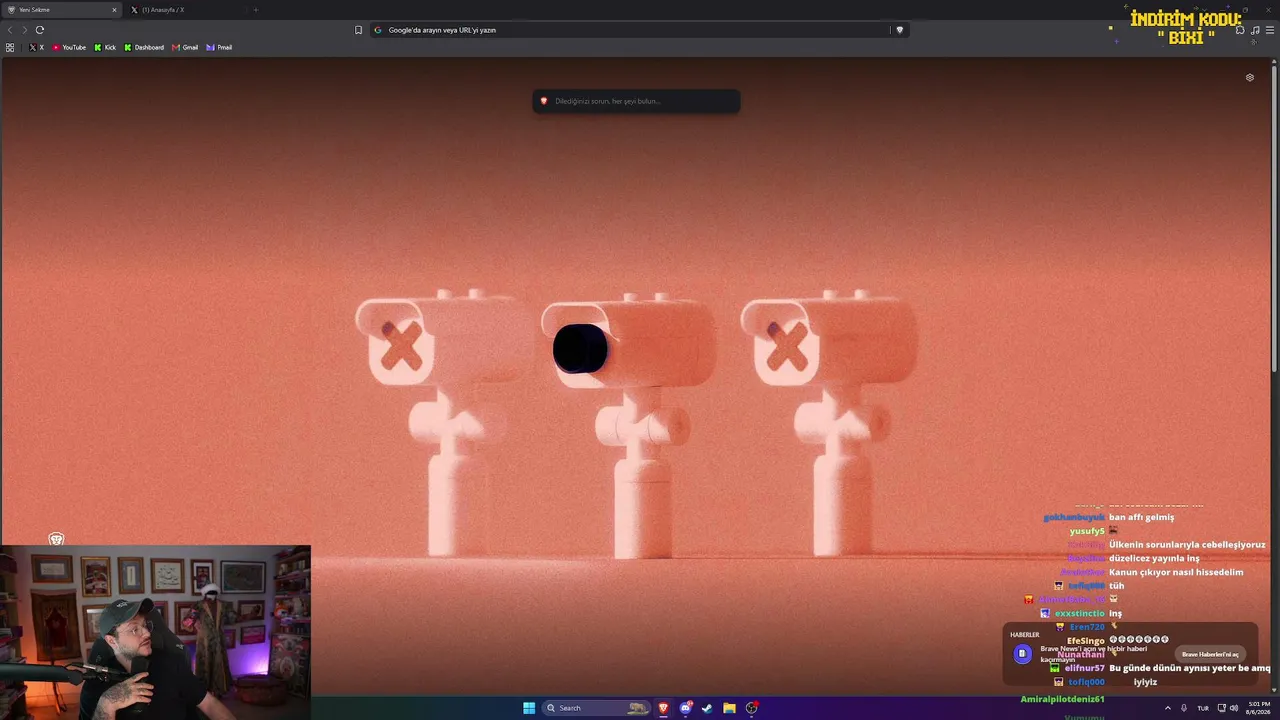Image resolution: width=1280 pixels, height=720 pixels.
Task: Click the Windows taskbar Search box
Action: pos(596,708)
